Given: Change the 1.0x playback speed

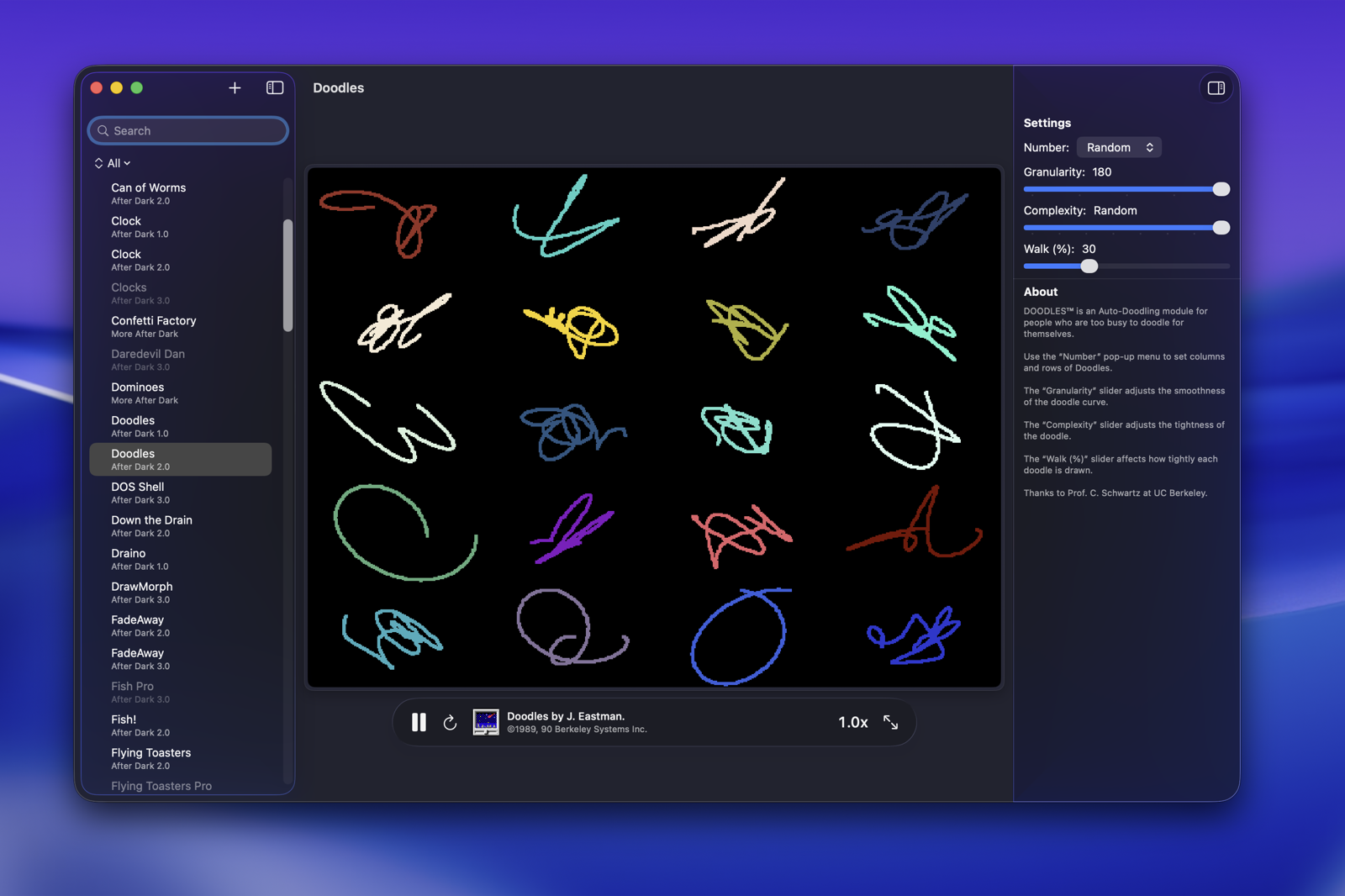Looking at the screenshot, I should click(852, 723).
